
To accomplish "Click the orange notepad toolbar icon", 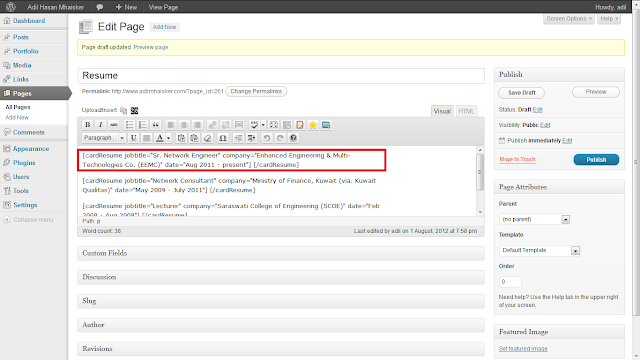I will tap(300, 125).
